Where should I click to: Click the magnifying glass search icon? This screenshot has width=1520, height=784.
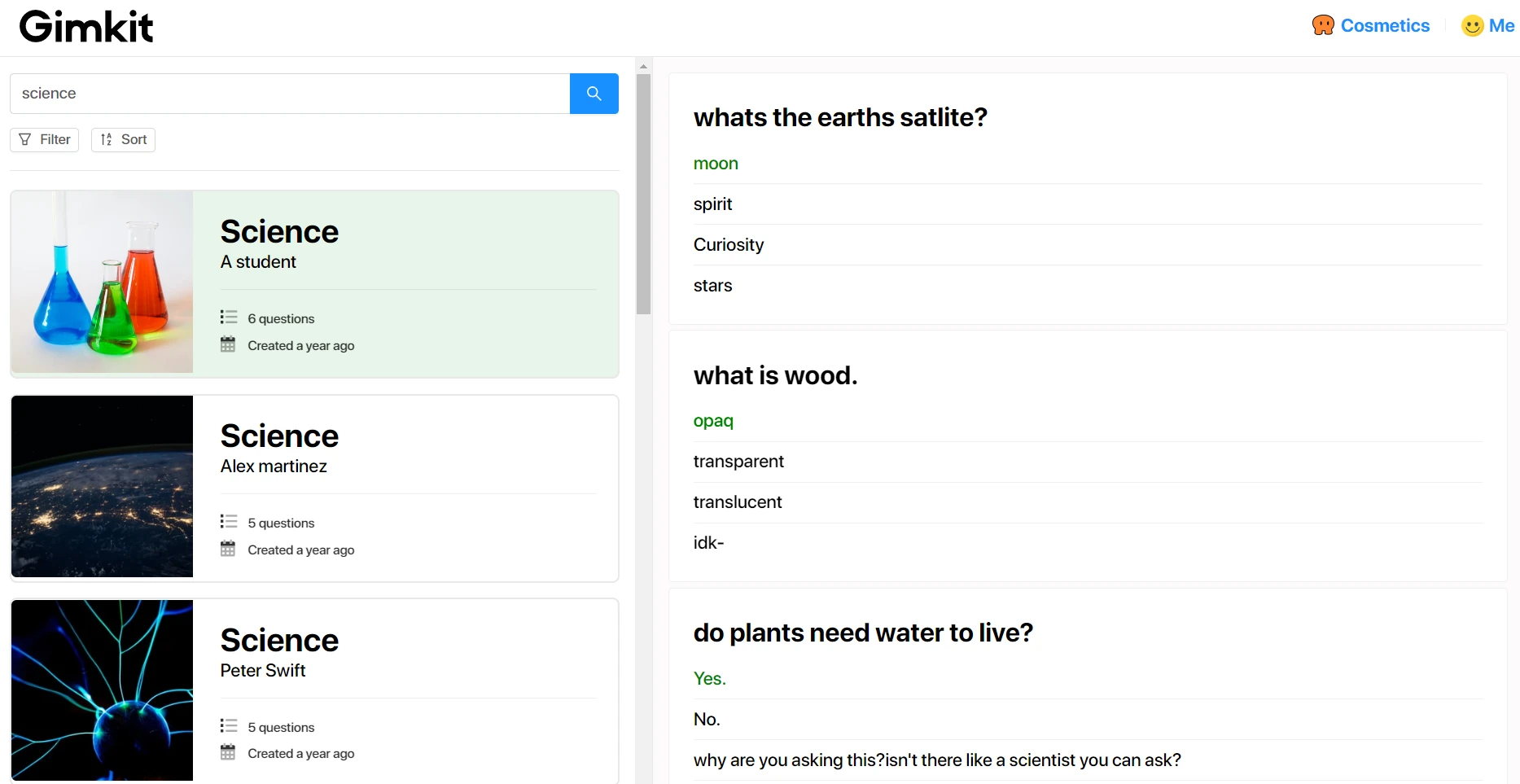[594, 94]
